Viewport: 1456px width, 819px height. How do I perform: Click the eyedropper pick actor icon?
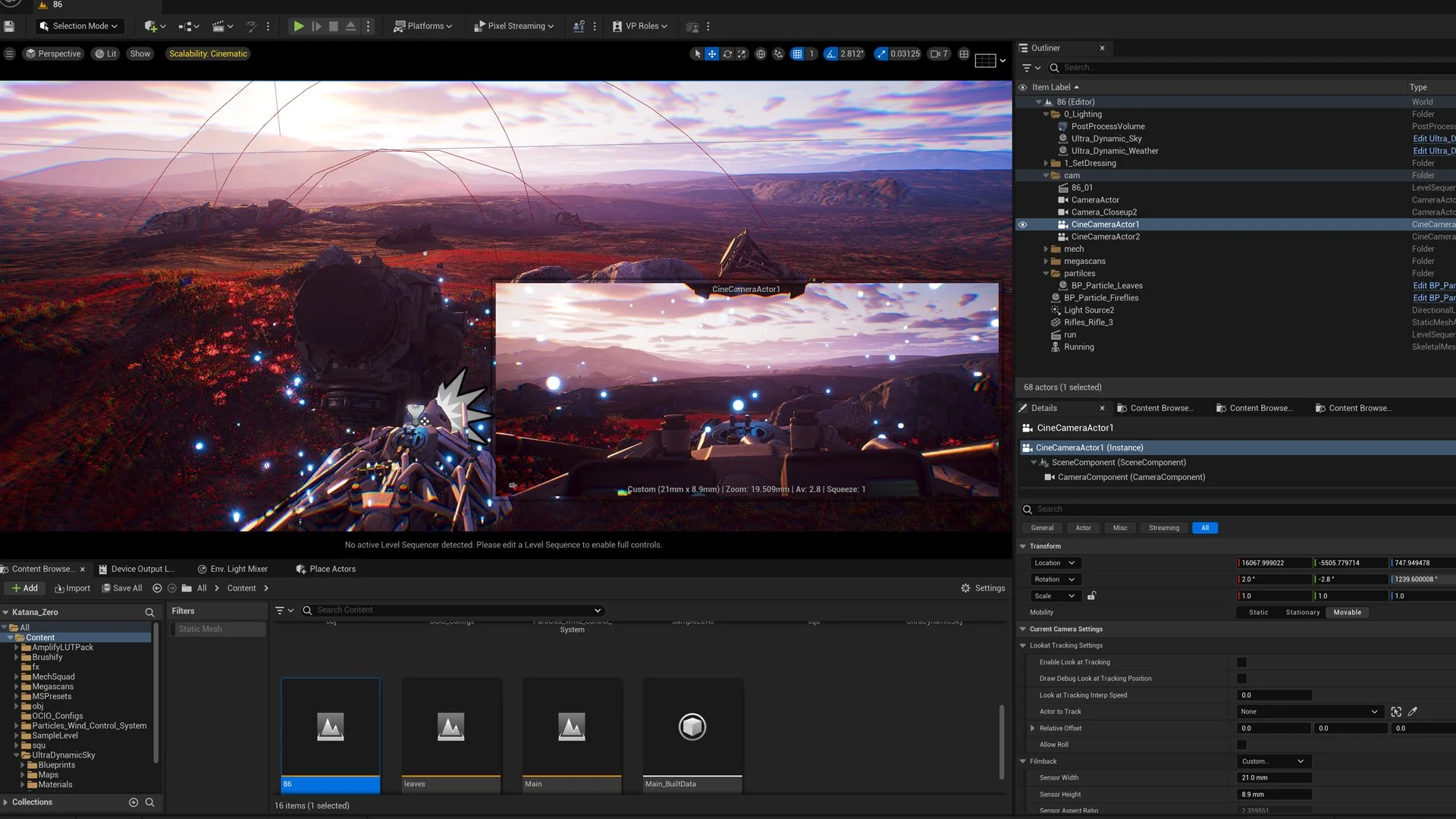click(x=1412, y=711)
